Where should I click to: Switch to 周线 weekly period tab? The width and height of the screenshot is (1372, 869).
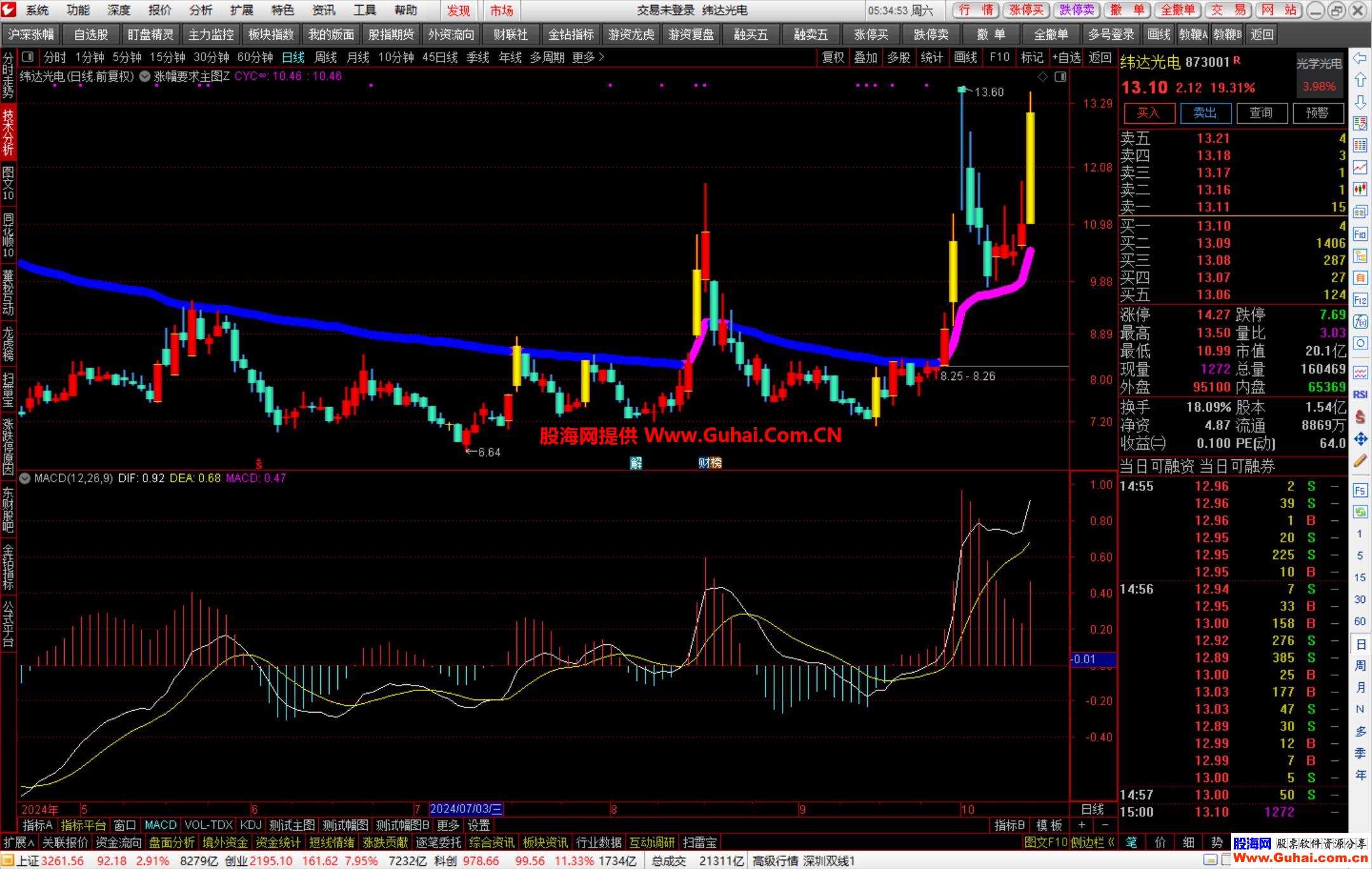click(325, 58)
